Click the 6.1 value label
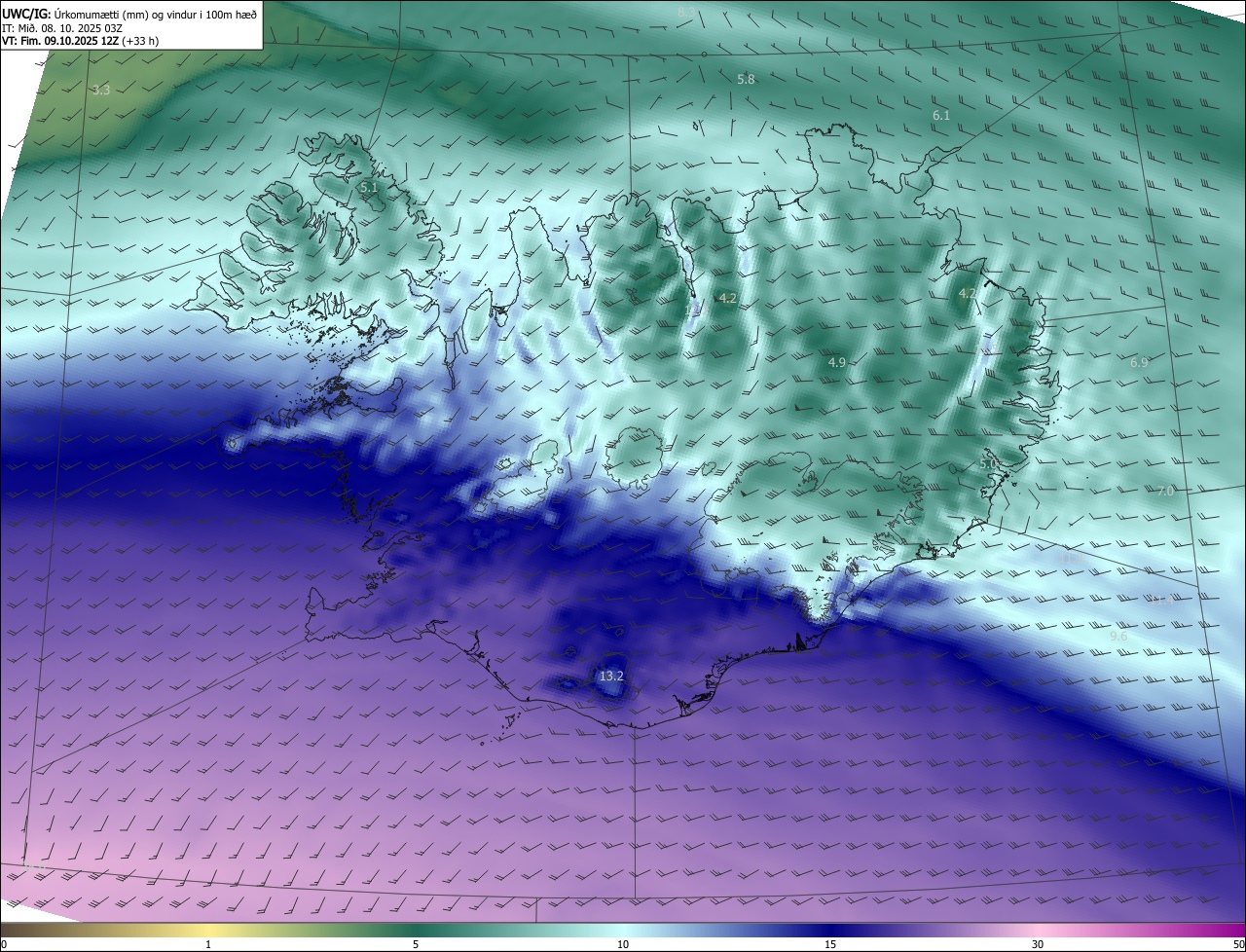Image resolution: width=1246 pixels, height=952 pixels. 940,115
